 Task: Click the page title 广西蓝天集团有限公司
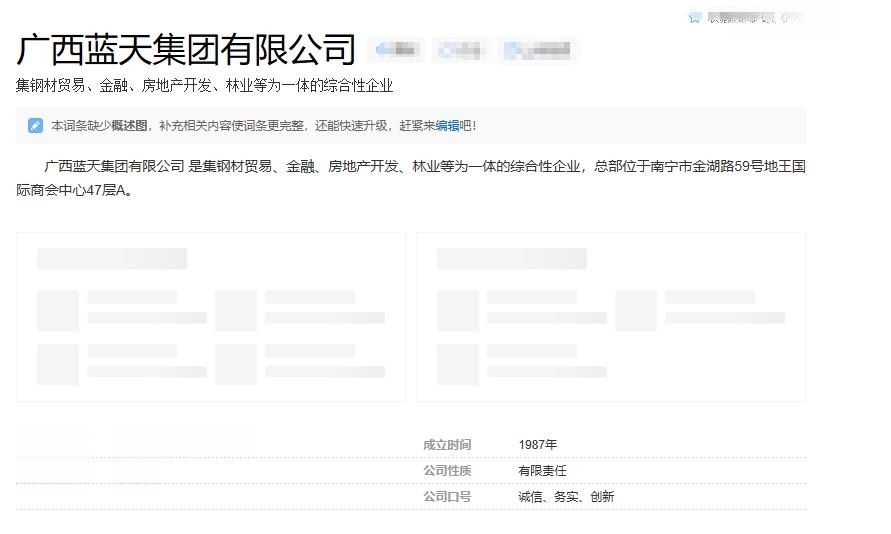[186, 50]
